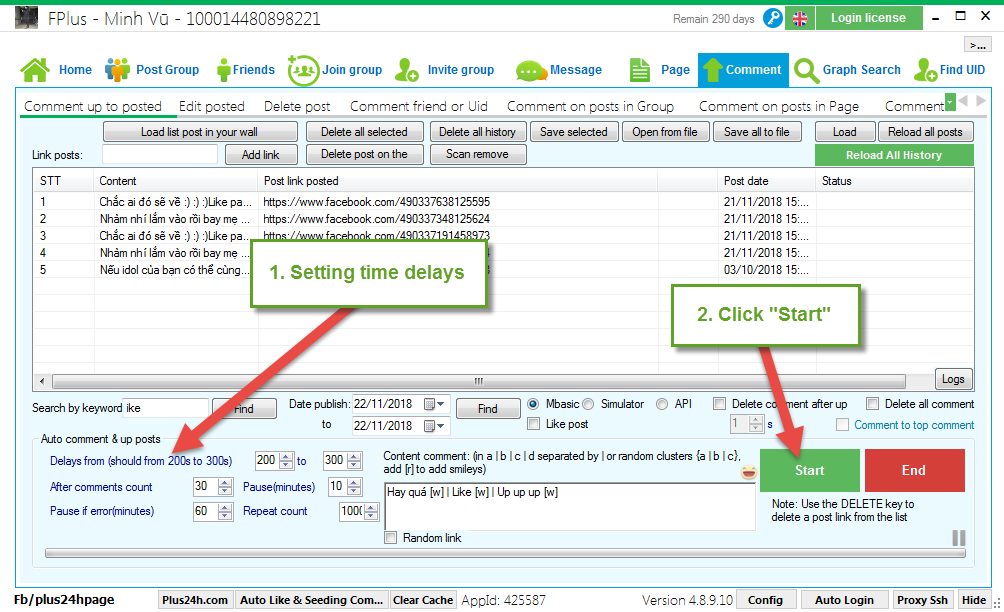
Task: Click the Delete all selected button
Action: click(364, 132)
